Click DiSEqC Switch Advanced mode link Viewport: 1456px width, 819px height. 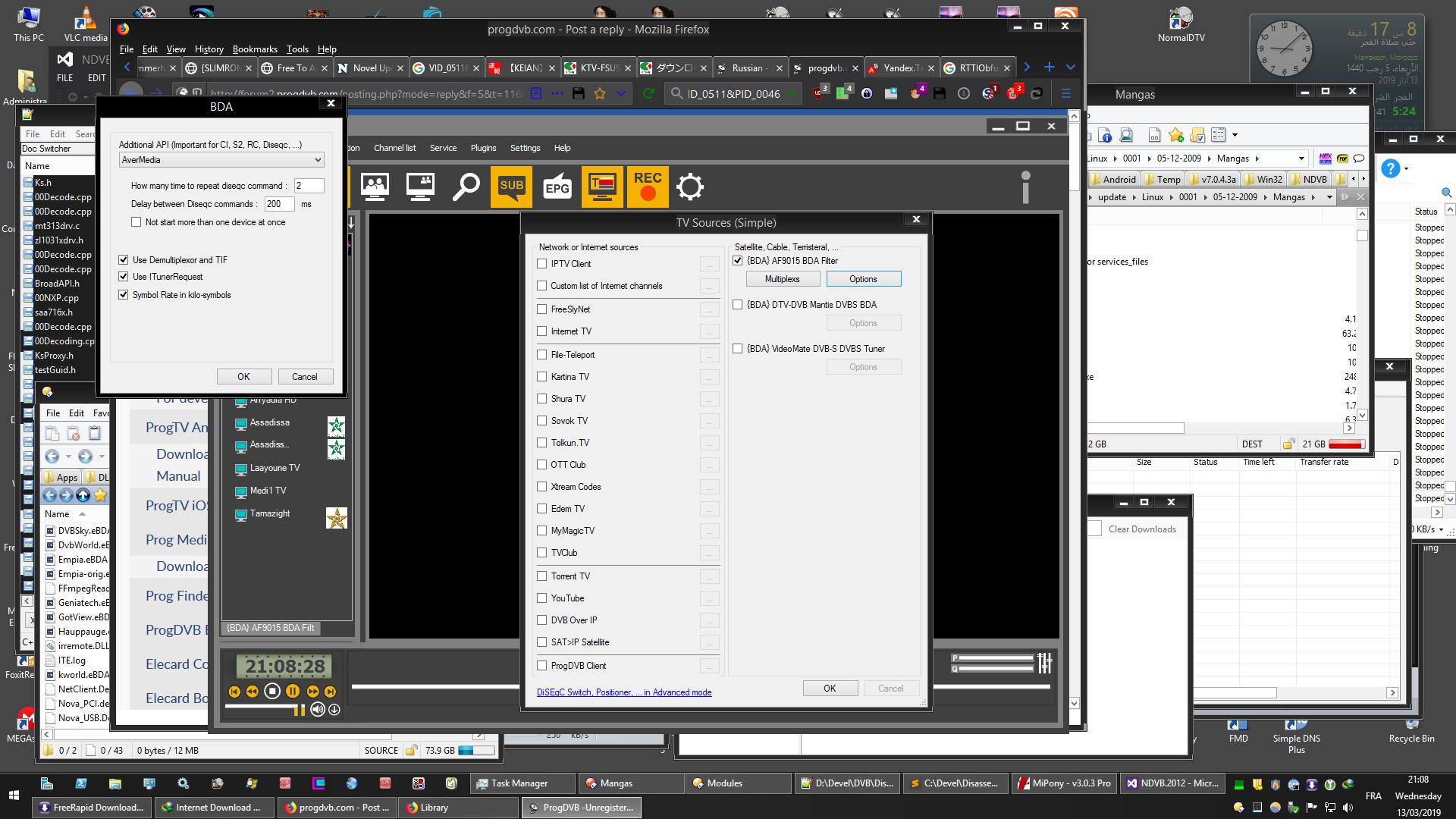click(x=624, y=692)
